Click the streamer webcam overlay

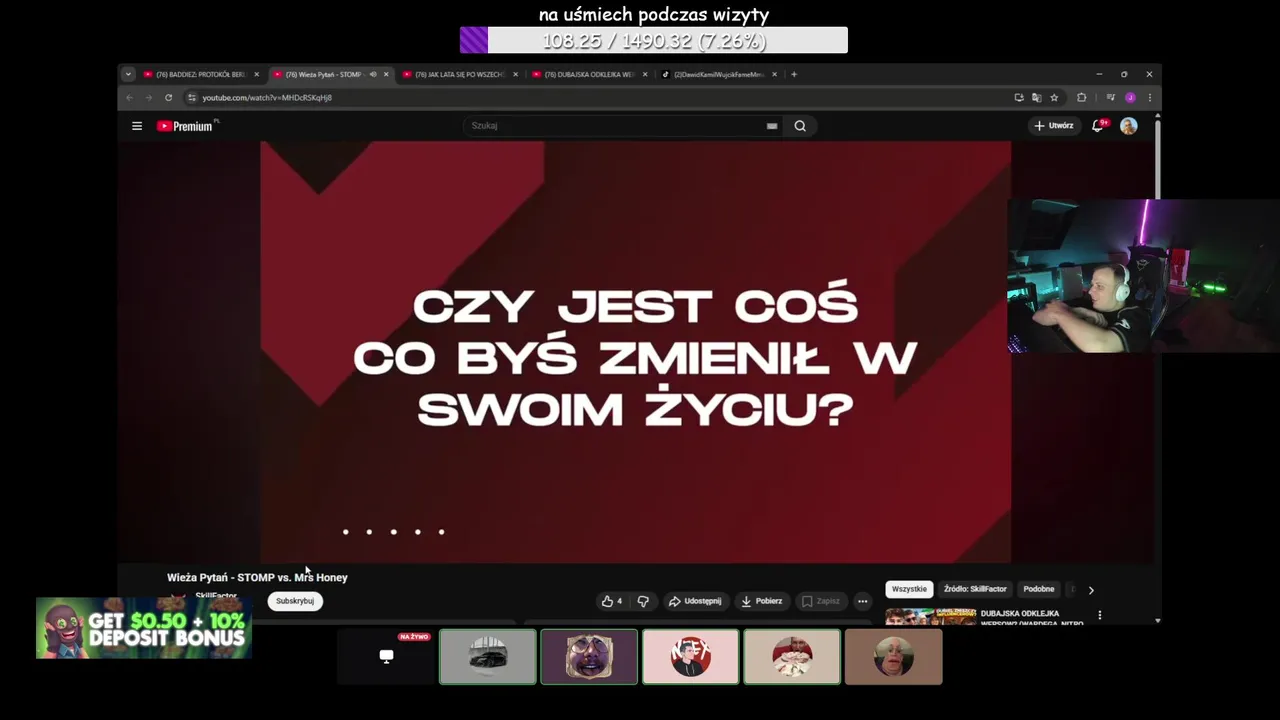(1143, 275)
